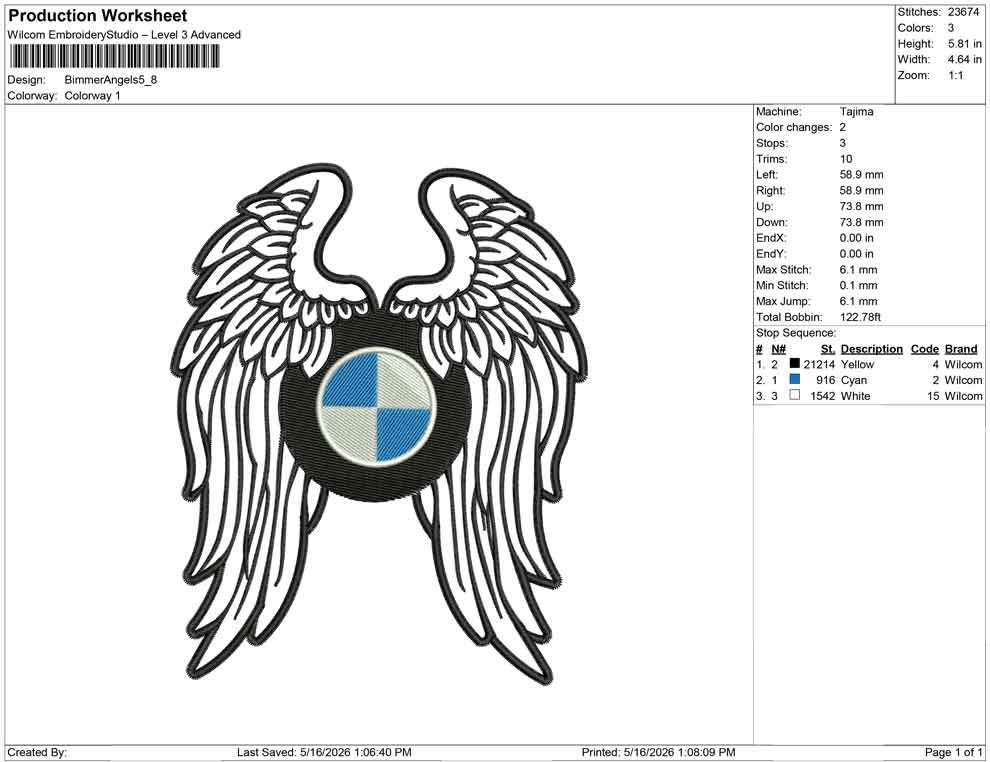The height and width of the screenshot is (762, 990).
Task: Click the Max Jump value '6.1 mm'
Action: point(859,301)
